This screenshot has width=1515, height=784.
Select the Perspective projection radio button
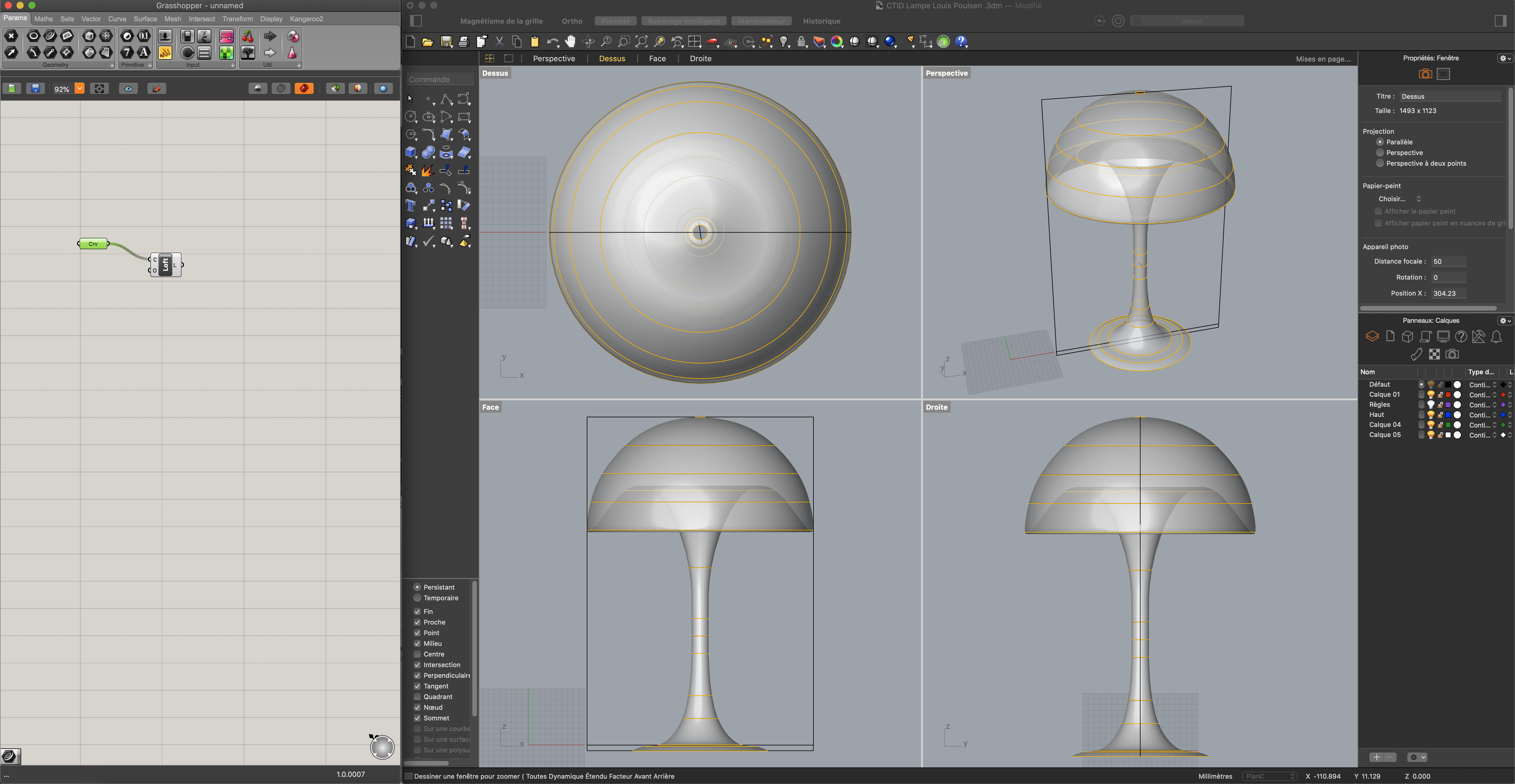point(1380,152)
